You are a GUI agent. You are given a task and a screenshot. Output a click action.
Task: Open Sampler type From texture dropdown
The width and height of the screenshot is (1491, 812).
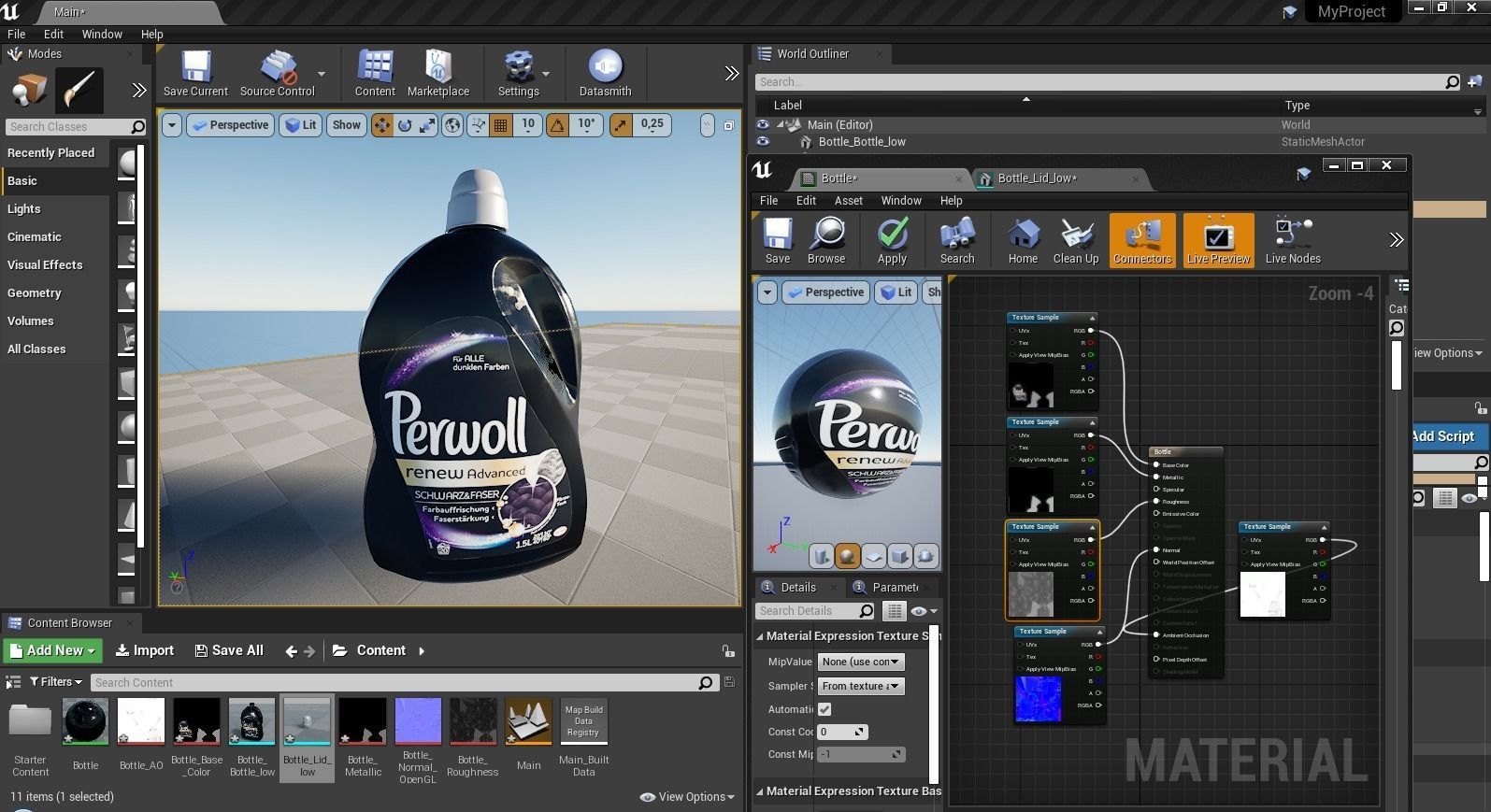(x=861, y=686)
